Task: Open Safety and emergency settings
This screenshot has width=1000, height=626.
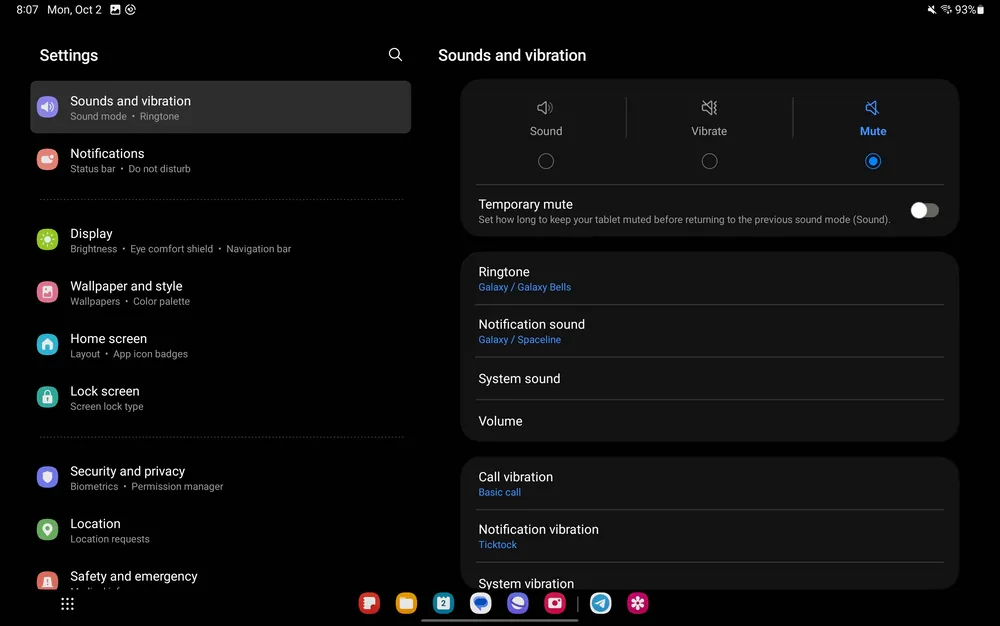Action: [220, 579]
